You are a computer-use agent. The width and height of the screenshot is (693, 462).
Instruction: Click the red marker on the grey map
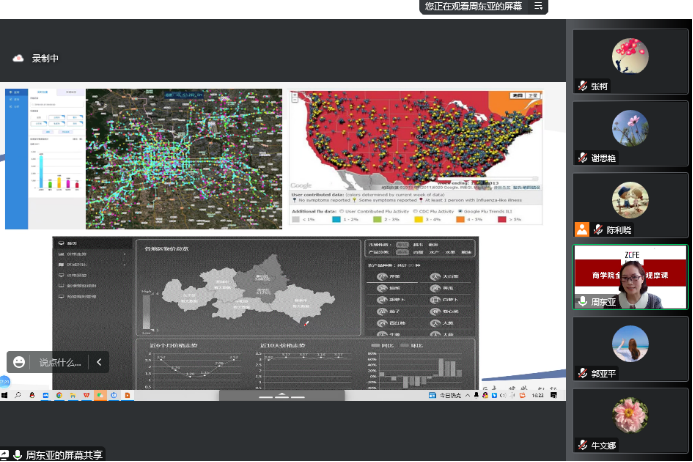(x=305, y=321)
